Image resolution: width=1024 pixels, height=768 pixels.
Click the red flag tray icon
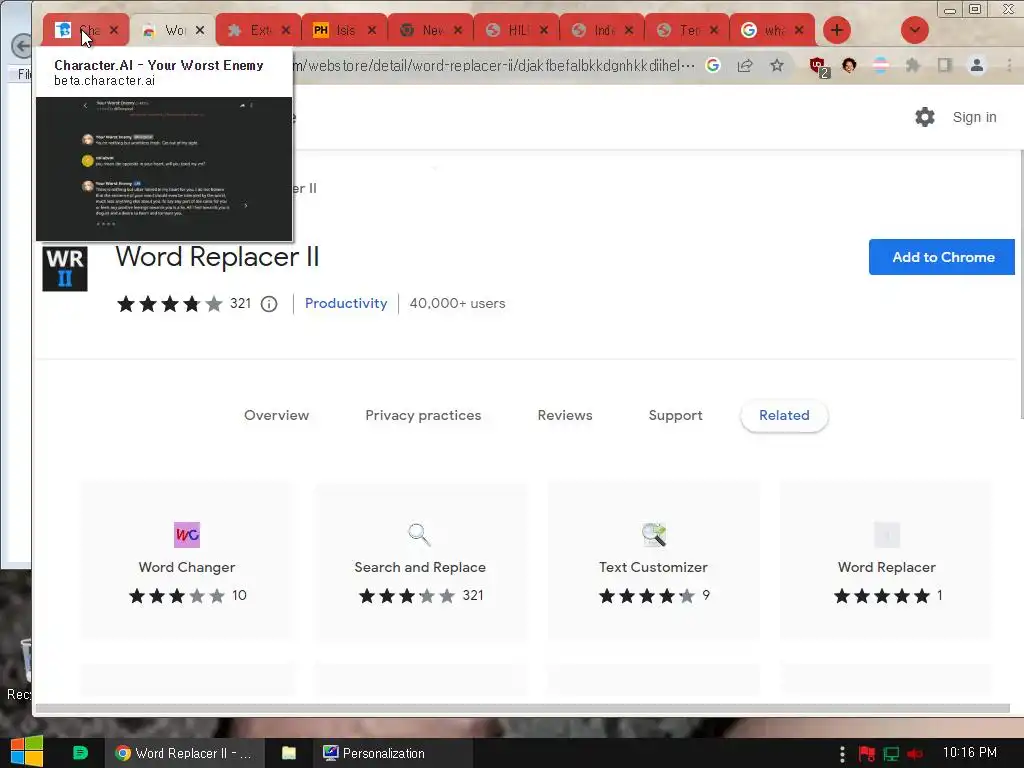coord(867,754)
